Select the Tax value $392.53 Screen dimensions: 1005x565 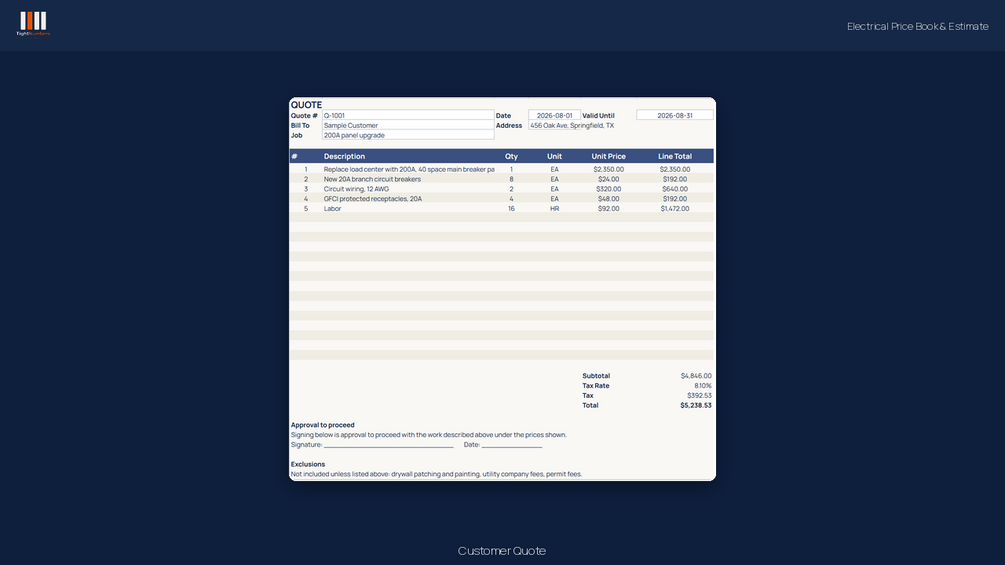click(x=699, y=395)
